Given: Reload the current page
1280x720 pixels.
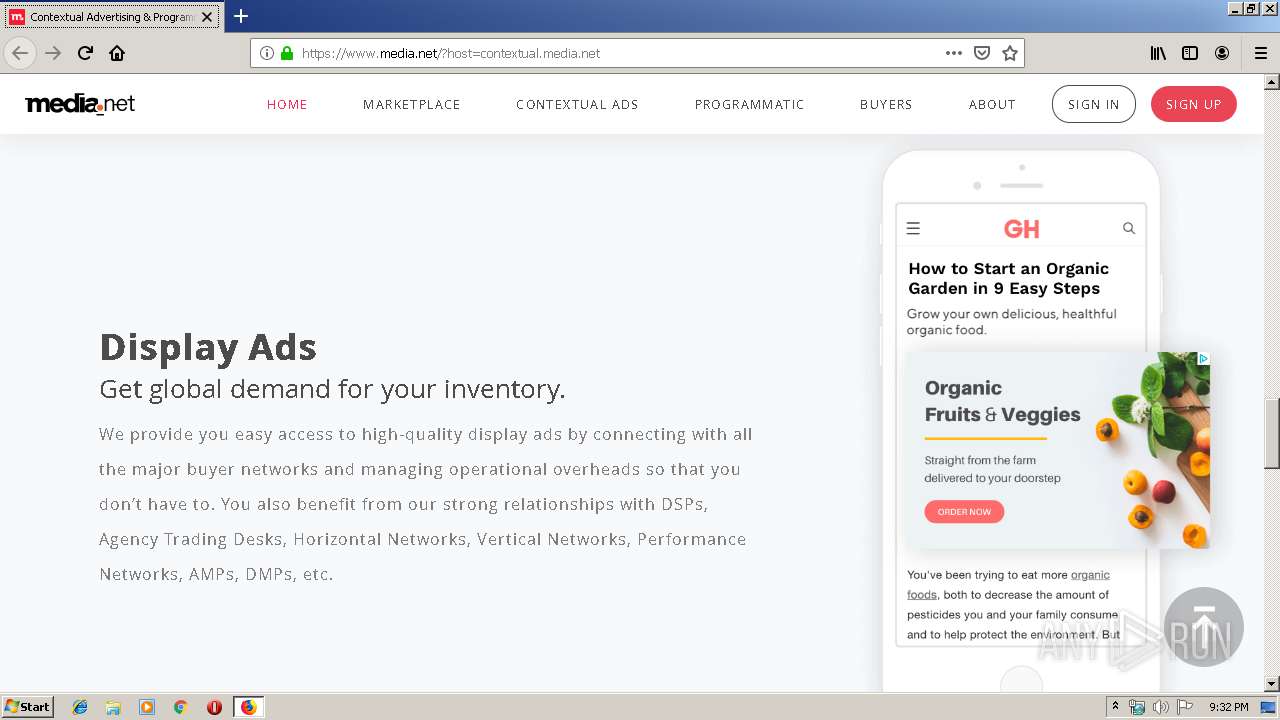Looking at the screenshot, I should click(x=85, y=53).
